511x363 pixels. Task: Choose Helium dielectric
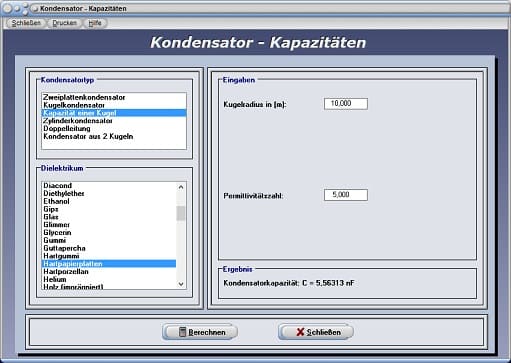pyautogui.click(x=109, y=279)
